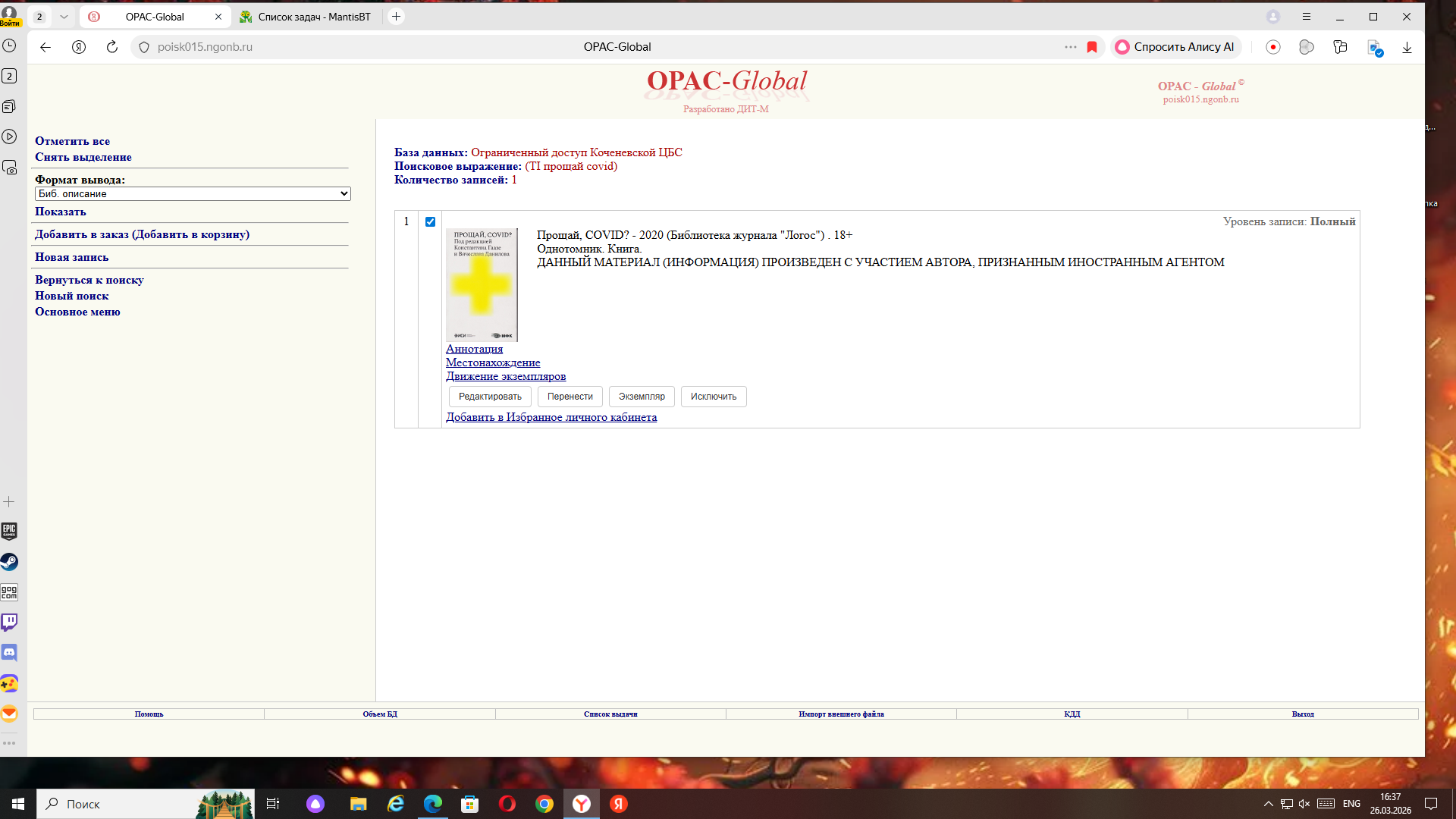Launch Google Chrome from the taskbar

pyautogui.click(x=544, y=804)
